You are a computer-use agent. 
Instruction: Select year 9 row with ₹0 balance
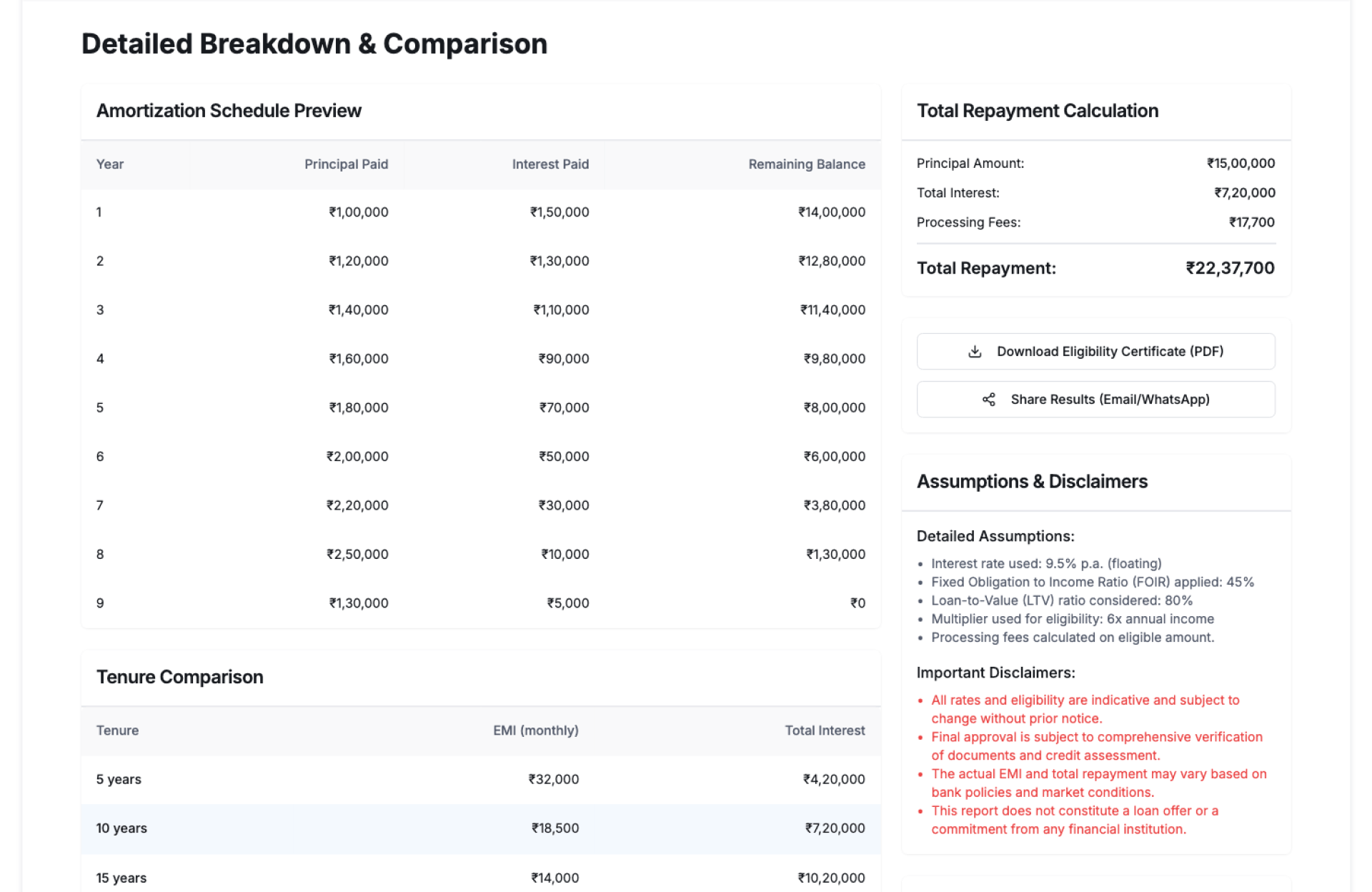coord(480,603)
